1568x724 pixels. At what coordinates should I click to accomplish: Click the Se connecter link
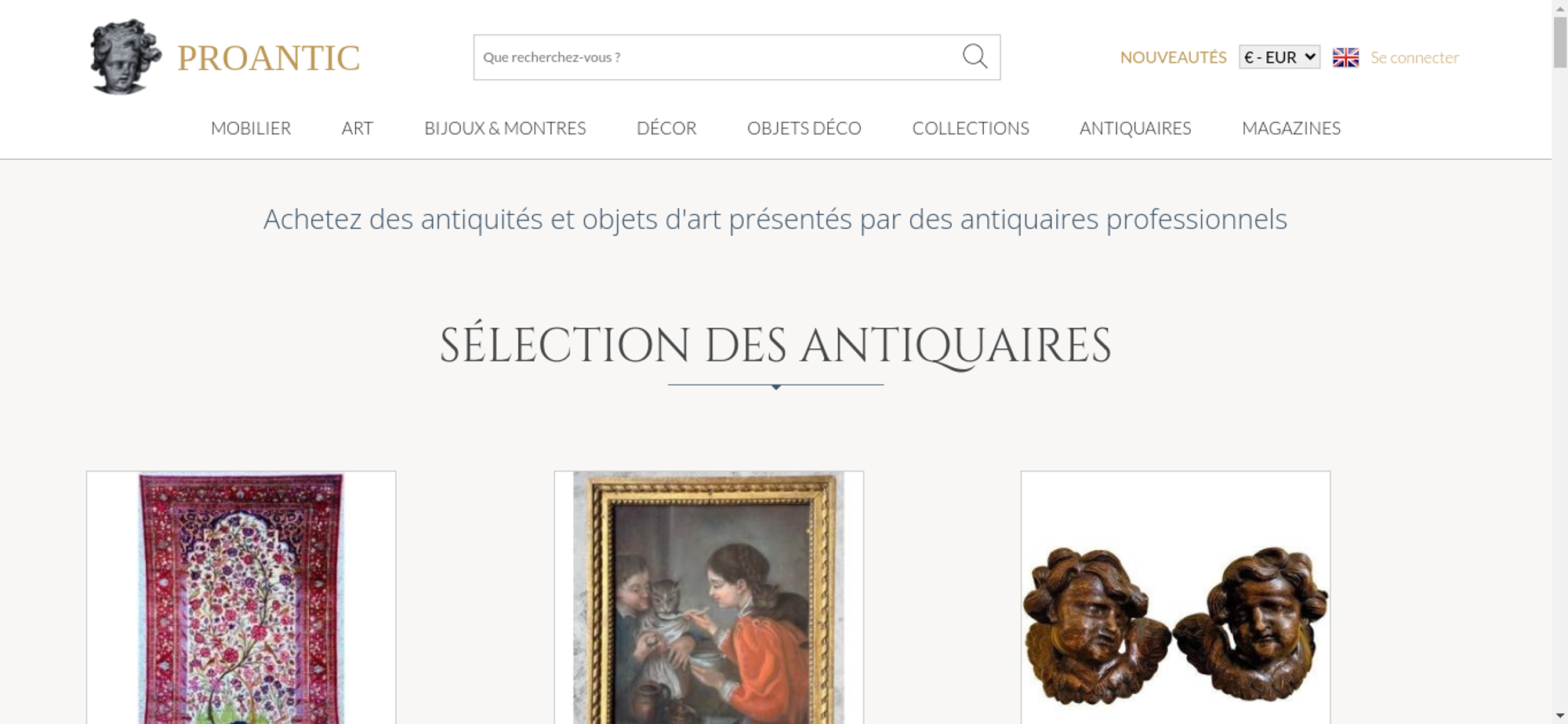pyautogui.click(x=1414, y=57)
